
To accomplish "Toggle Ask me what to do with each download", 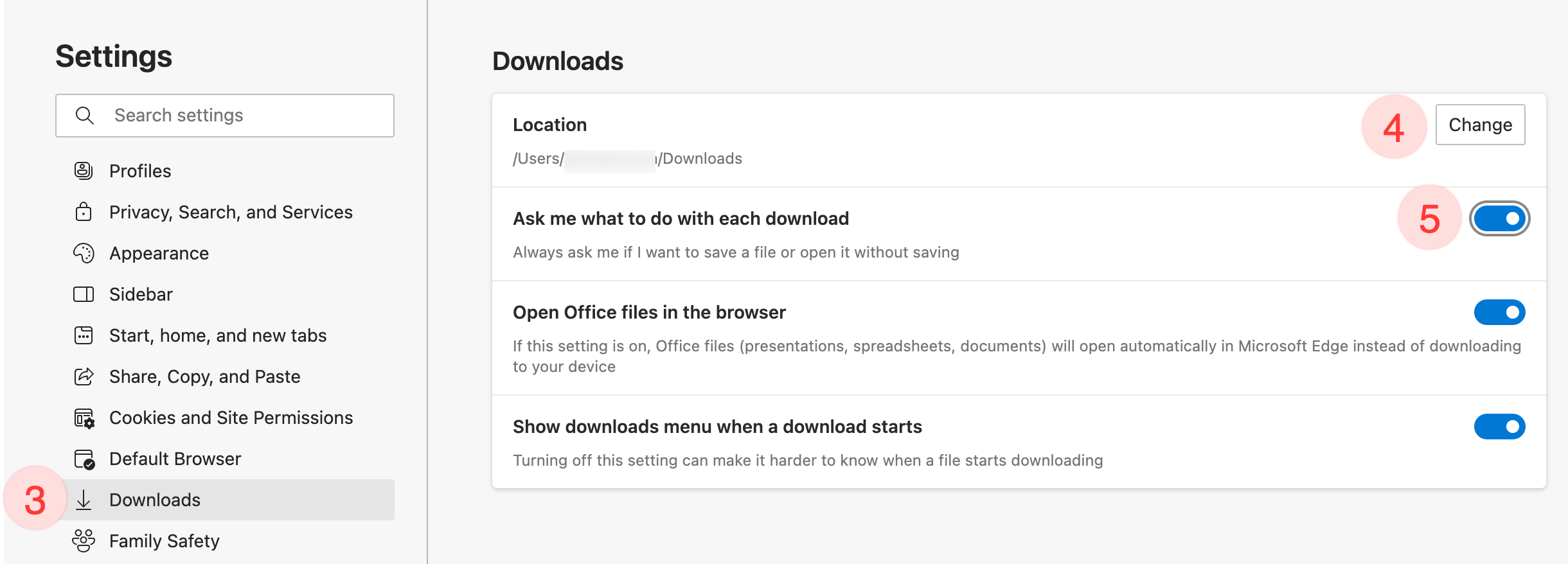I will [x=1499, y=219].
